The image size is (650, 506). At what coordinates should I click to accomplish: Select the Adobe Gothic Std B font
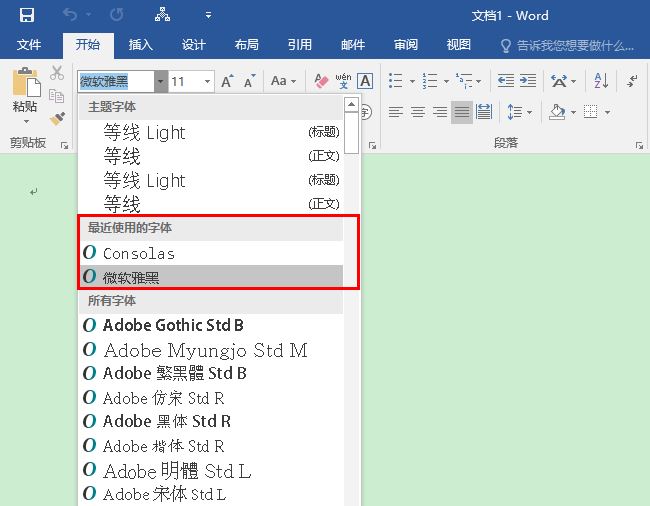click(173, 325)
